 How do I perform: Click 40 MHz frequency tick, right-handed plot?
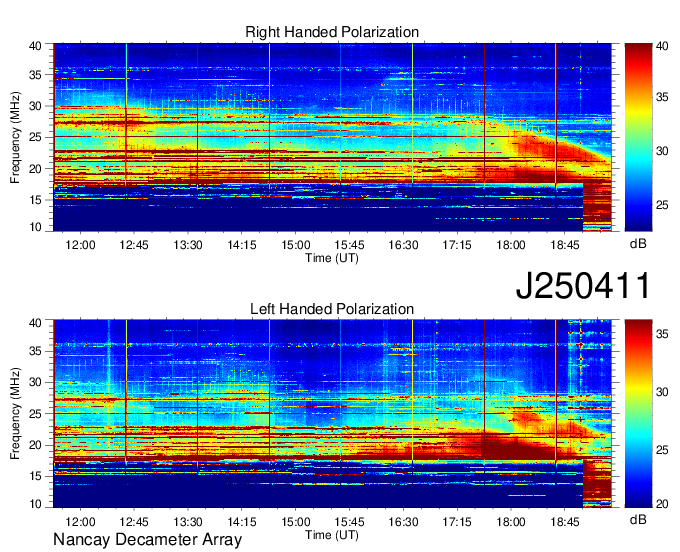coord(35,46)
